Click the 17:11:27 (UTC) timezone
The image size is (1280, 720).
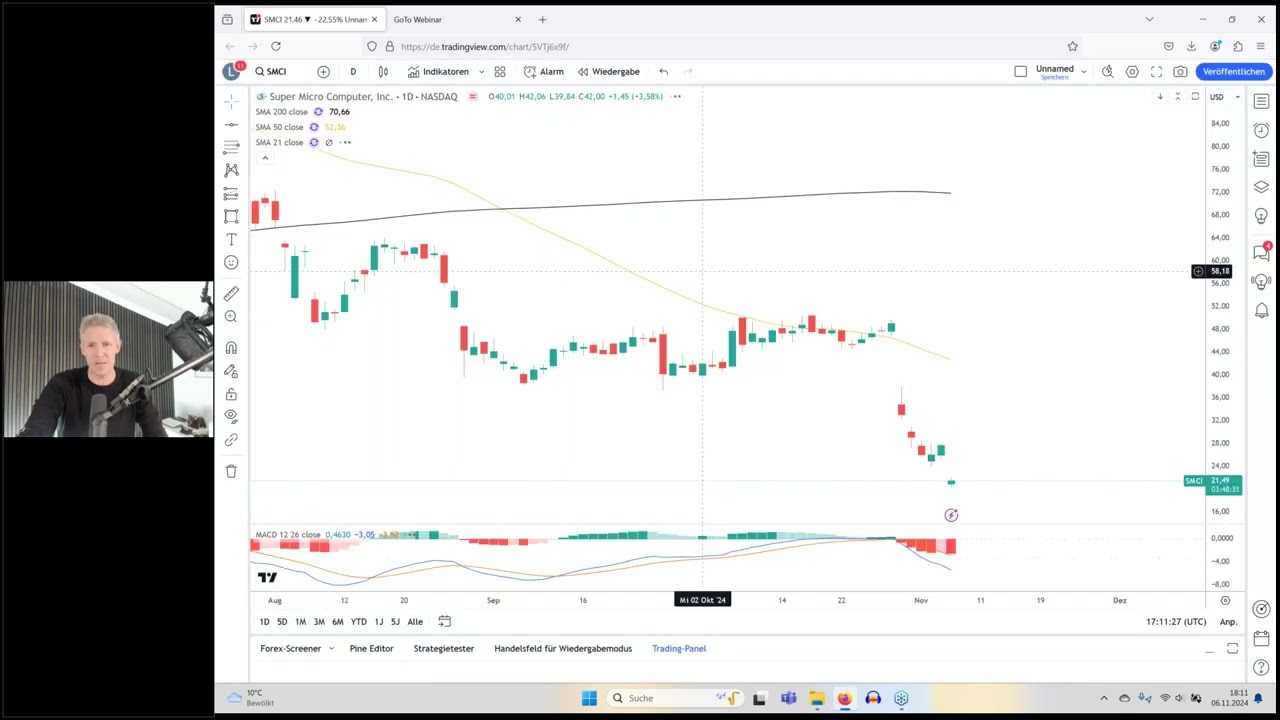[x=1176, y=622]
